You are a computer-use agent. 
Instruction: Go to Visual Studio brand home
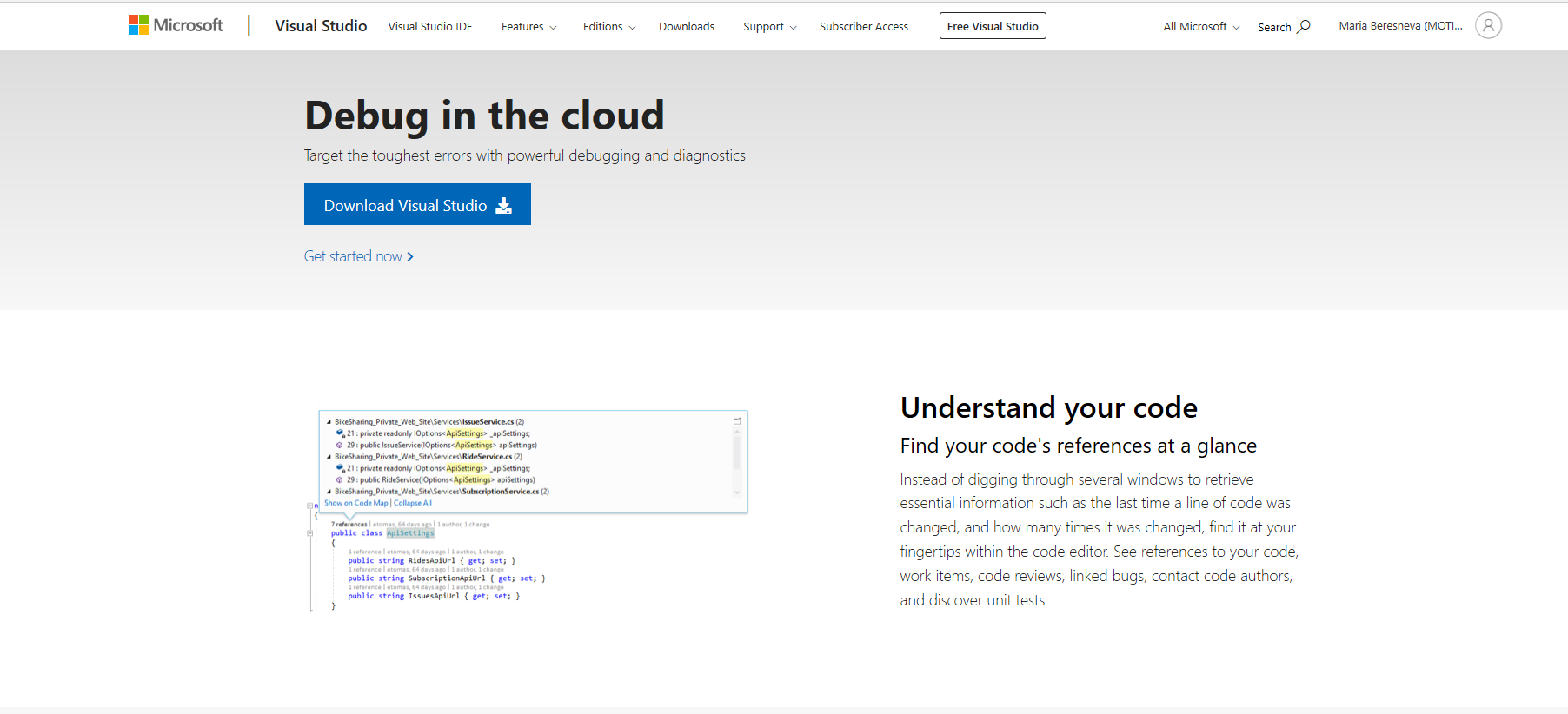coord(321,26)
